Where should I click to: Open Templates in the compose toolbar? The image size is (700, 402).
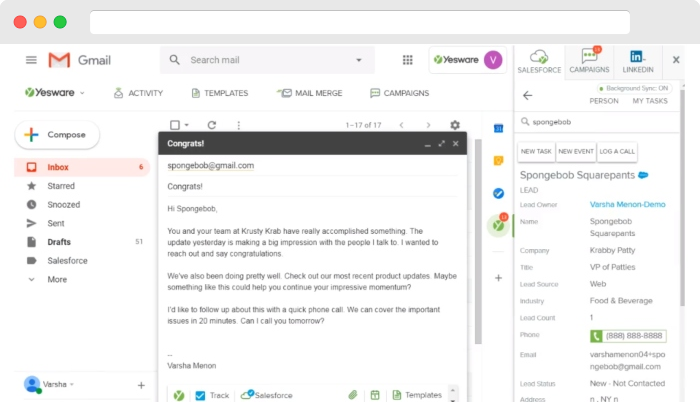417,395
